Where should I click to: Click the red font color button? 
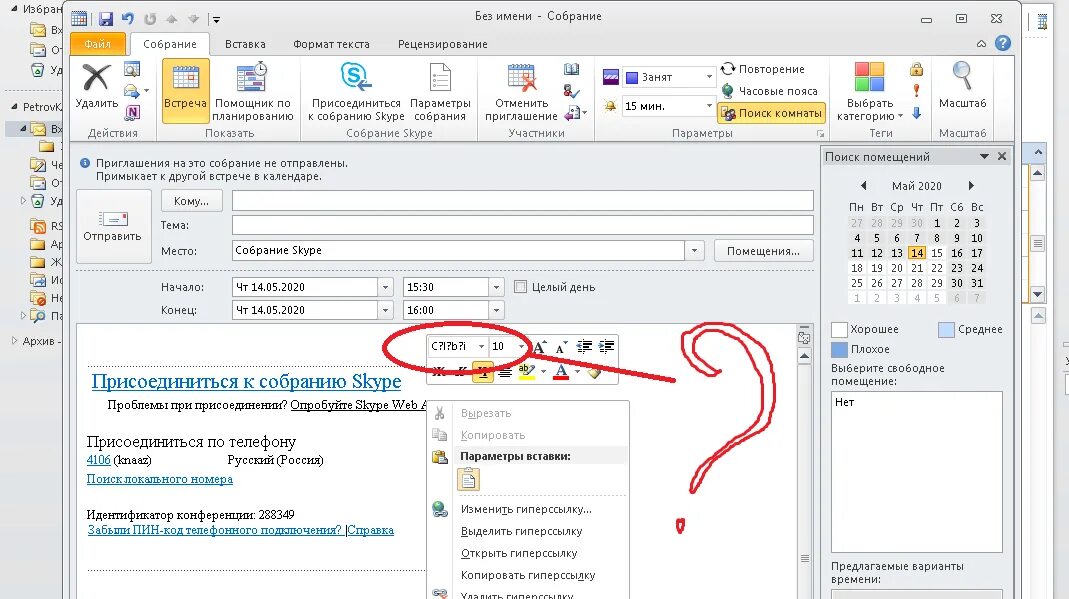[x=561, y=371]
